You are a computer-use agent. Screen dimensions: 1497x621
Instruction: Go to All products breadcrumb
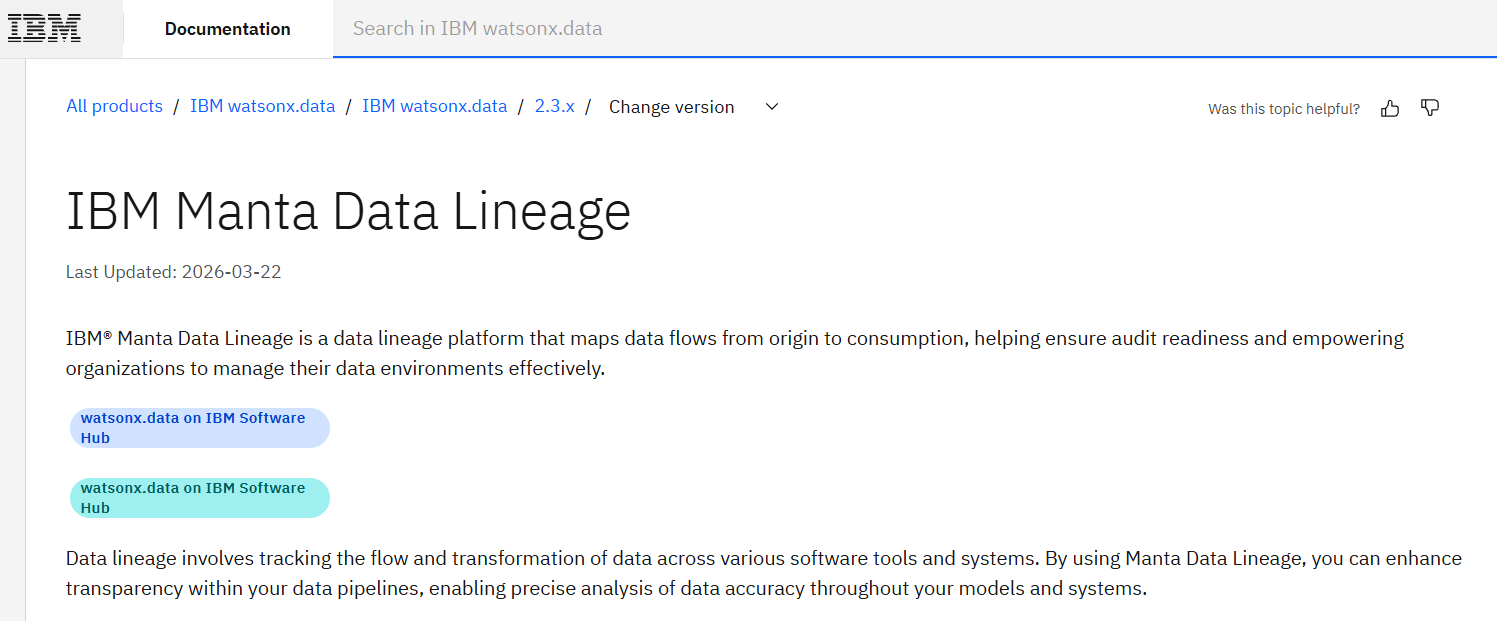[114, 106]
